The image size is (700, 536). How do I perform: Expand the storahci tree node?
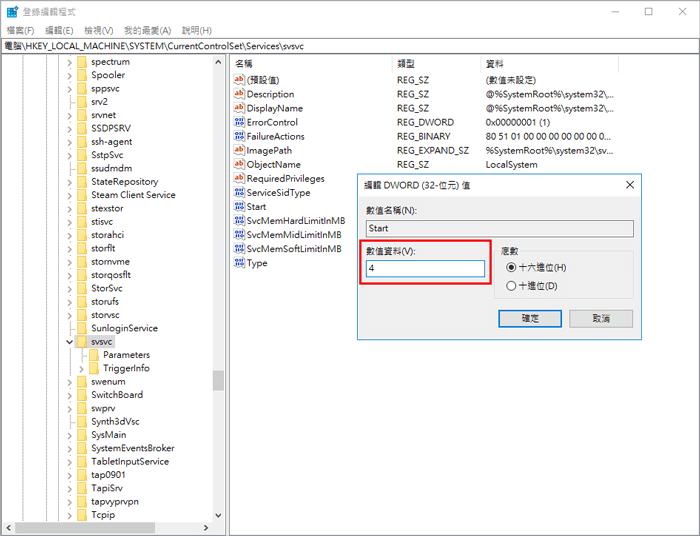[x=69, y=235]
